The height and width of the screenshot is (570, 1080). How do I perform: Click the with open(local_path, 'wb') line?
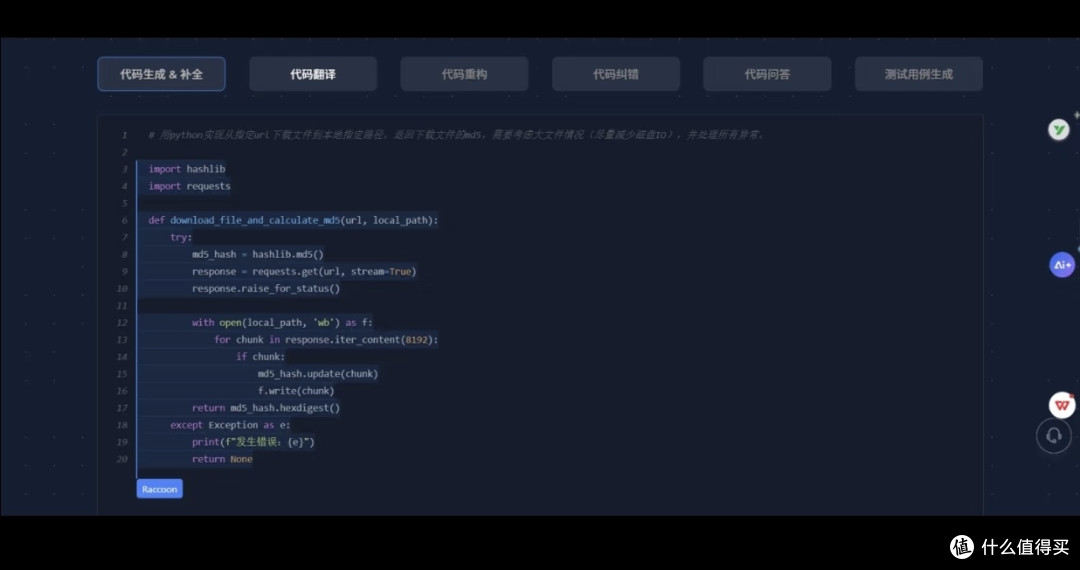[282, 323]
